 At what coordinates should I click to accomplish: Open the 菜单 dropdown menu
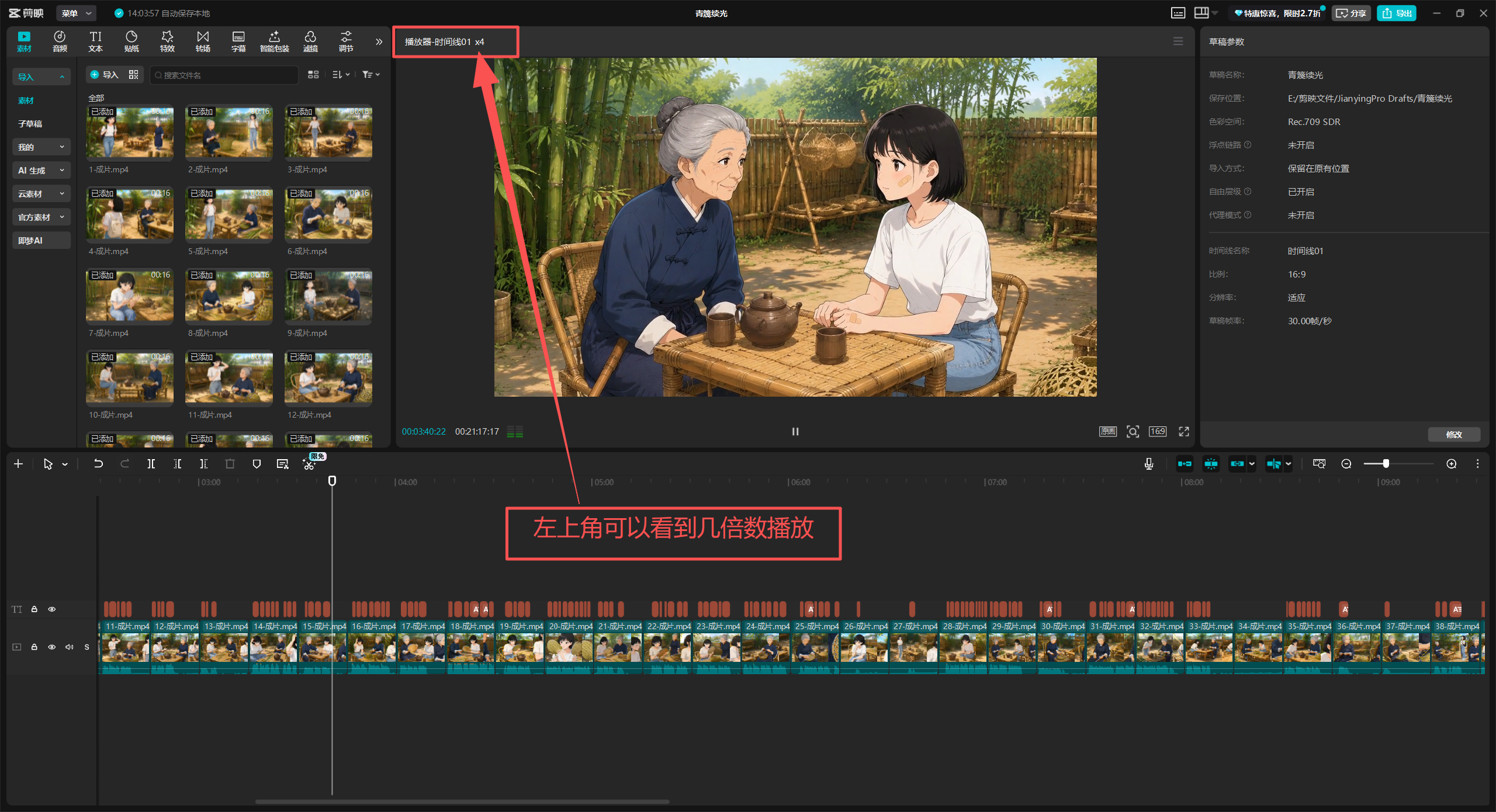77,13
